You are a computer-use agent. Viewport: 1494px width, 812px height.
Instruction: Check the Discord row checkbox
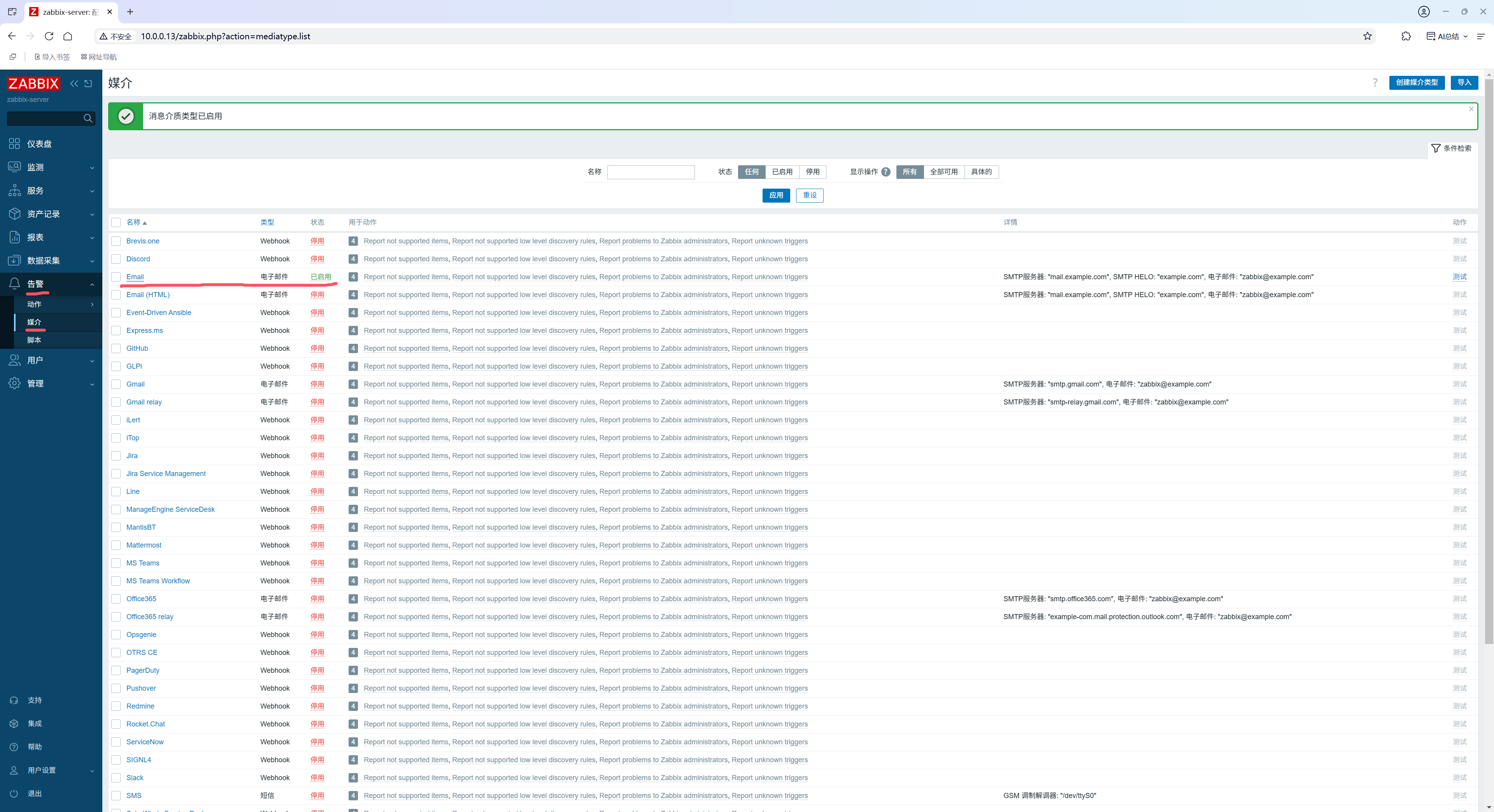[116, 259]
